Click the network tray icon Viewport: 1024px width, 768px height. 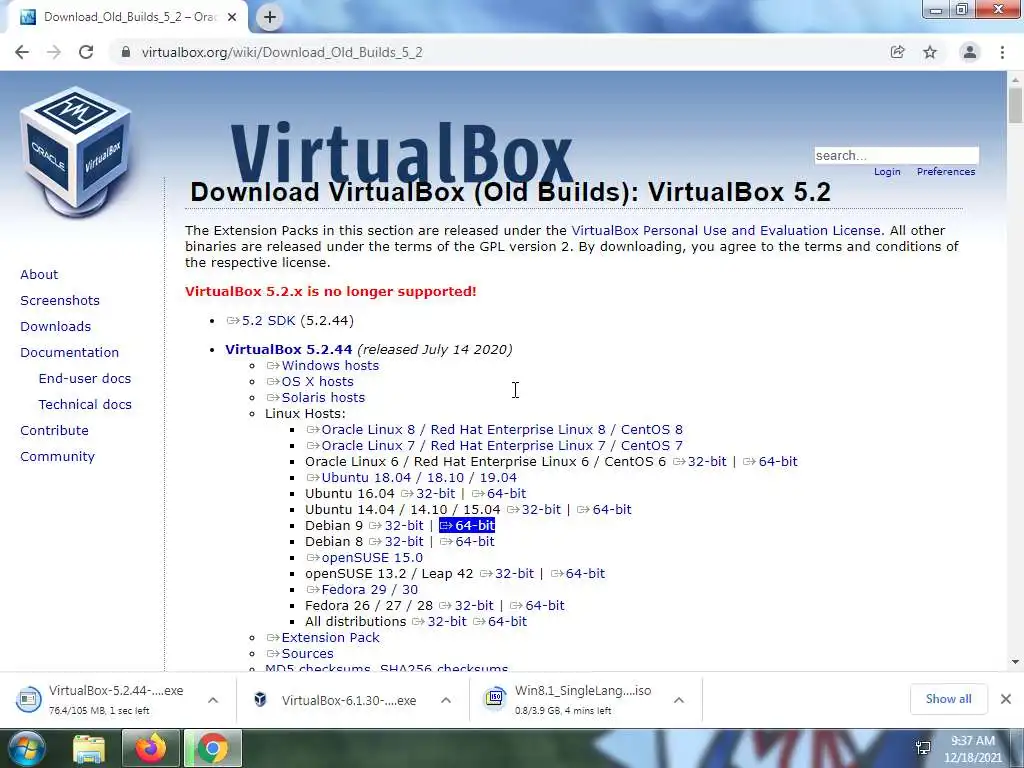923,748
